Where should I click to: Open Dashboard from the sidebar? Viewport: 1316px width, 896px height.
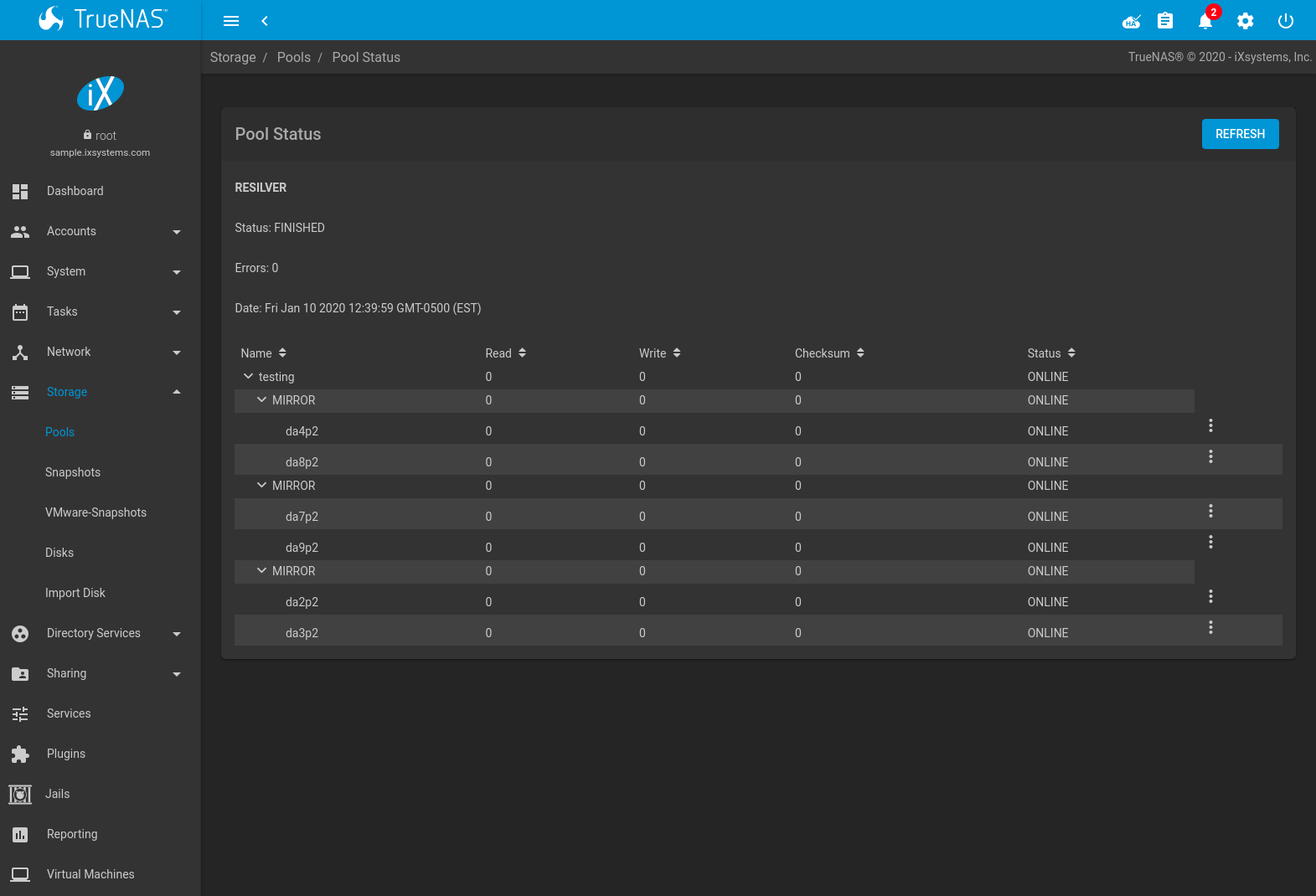click(x=101, y=191)
